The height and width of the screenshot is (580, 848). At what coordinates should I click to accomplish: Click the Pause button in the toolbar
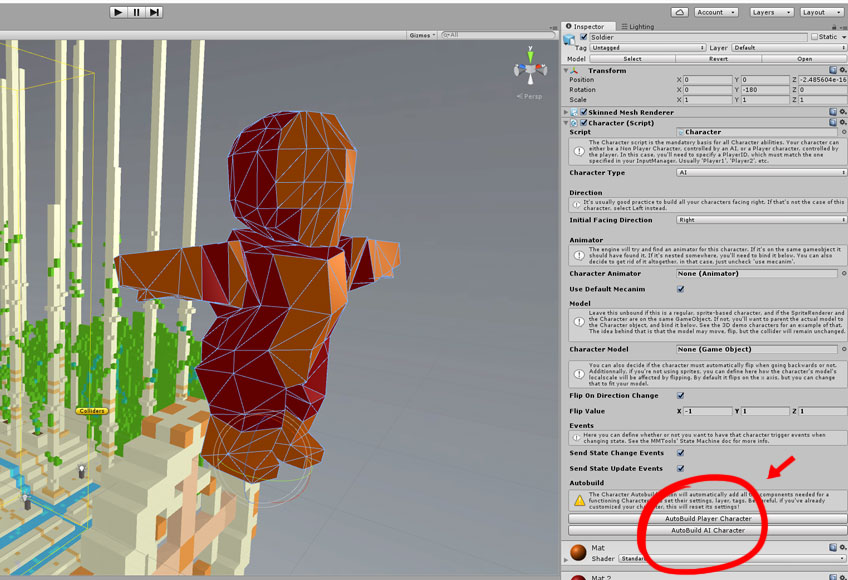pyautogui.click(x=137, y=12)
